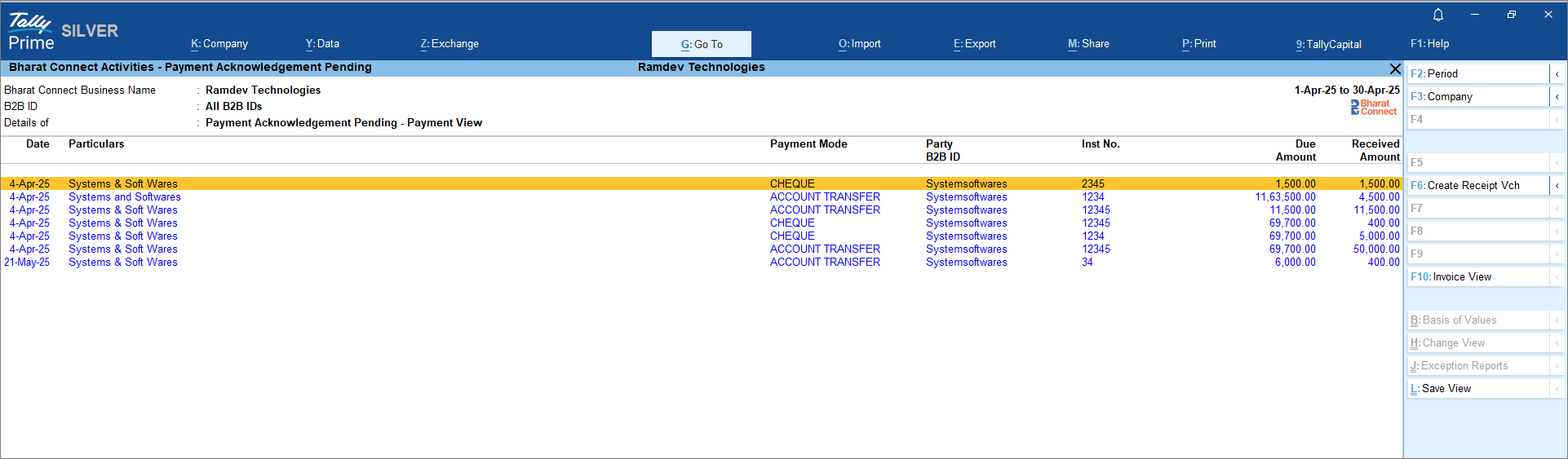Viewport: 1568px width, 459px height.
Task: Click the F2 Period button
Action: pos(1477,74)
